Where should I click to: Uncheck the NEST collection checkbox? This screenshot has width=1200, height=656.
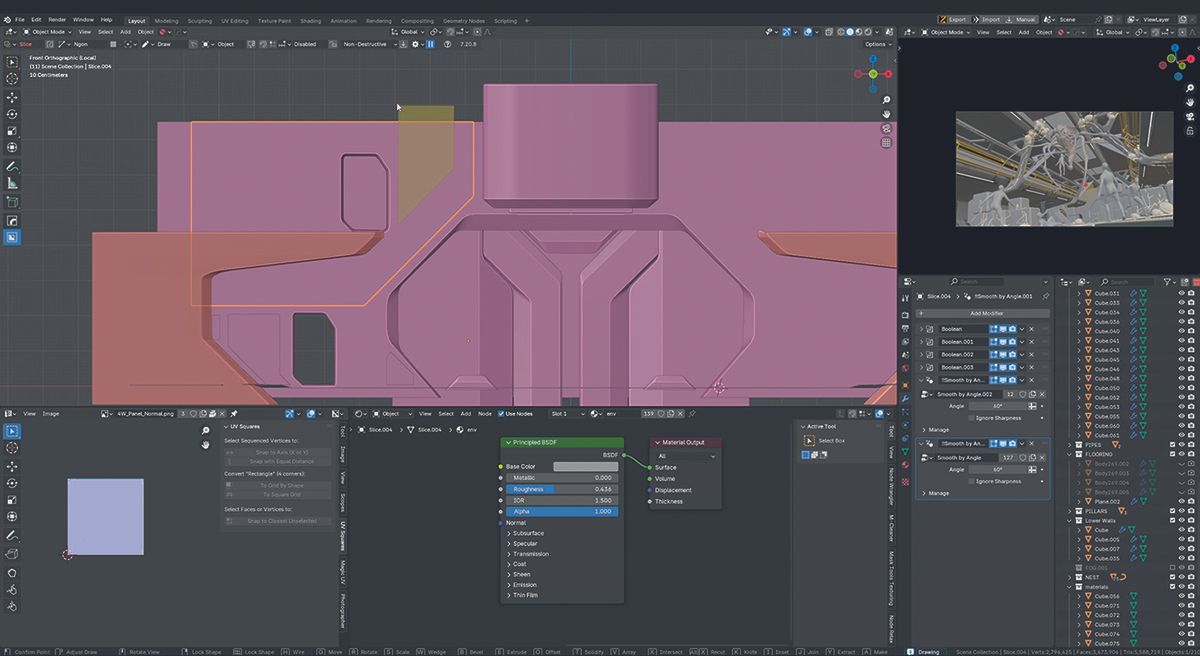coord(1173,577)
